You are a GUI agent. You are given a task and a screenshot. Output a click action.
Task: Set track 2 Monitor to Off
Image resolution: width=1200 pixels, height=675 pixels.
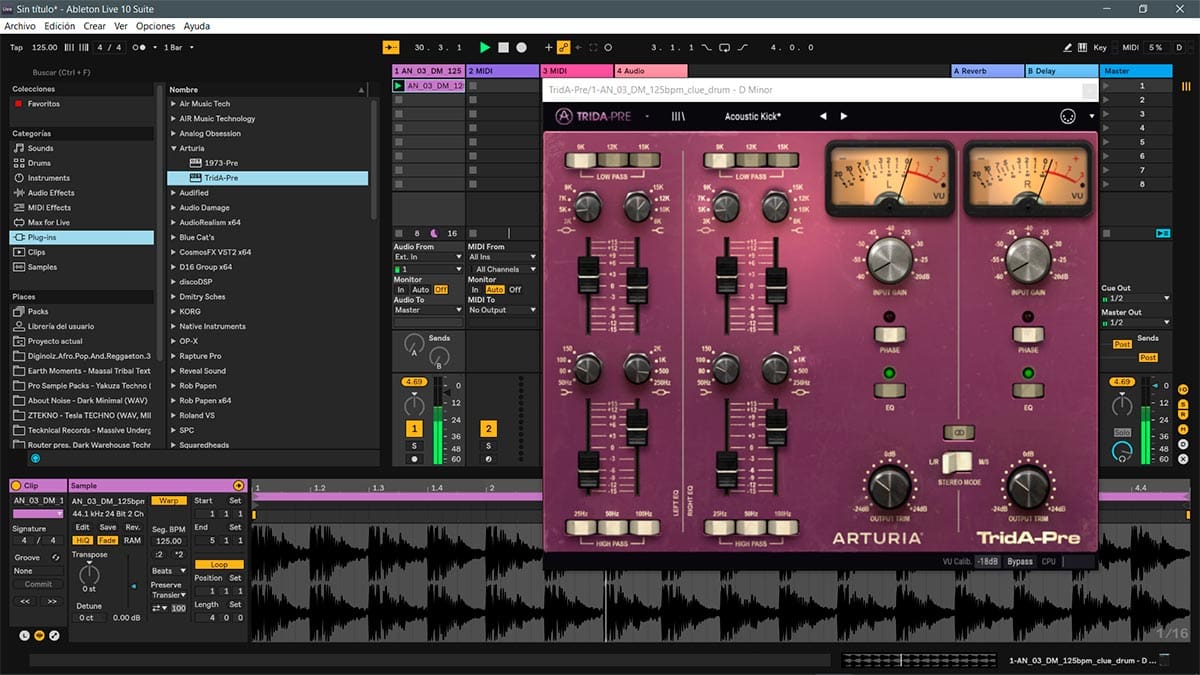coord(515,289)
